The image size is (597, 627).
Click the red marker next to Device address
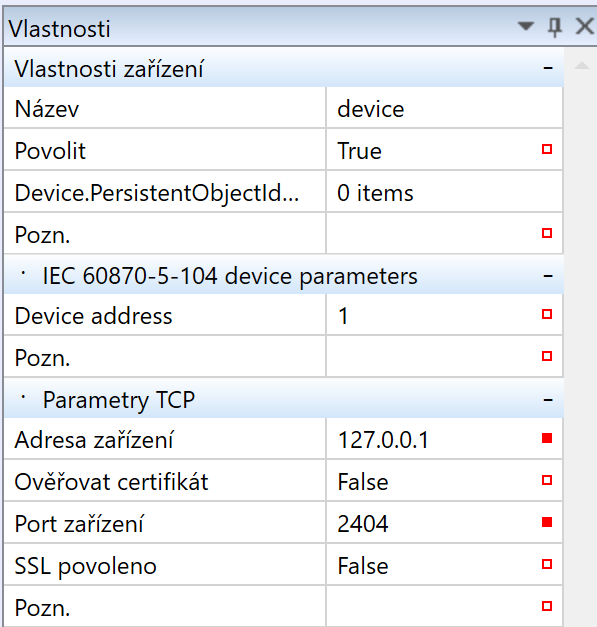click(547, 314)
